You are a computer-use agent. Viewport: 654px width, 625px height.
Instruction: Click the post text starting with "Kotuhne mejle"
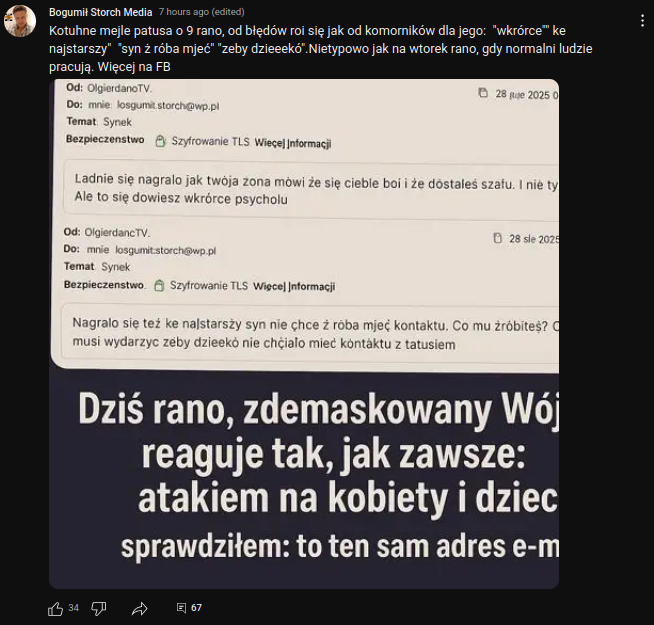click(320, 49)
